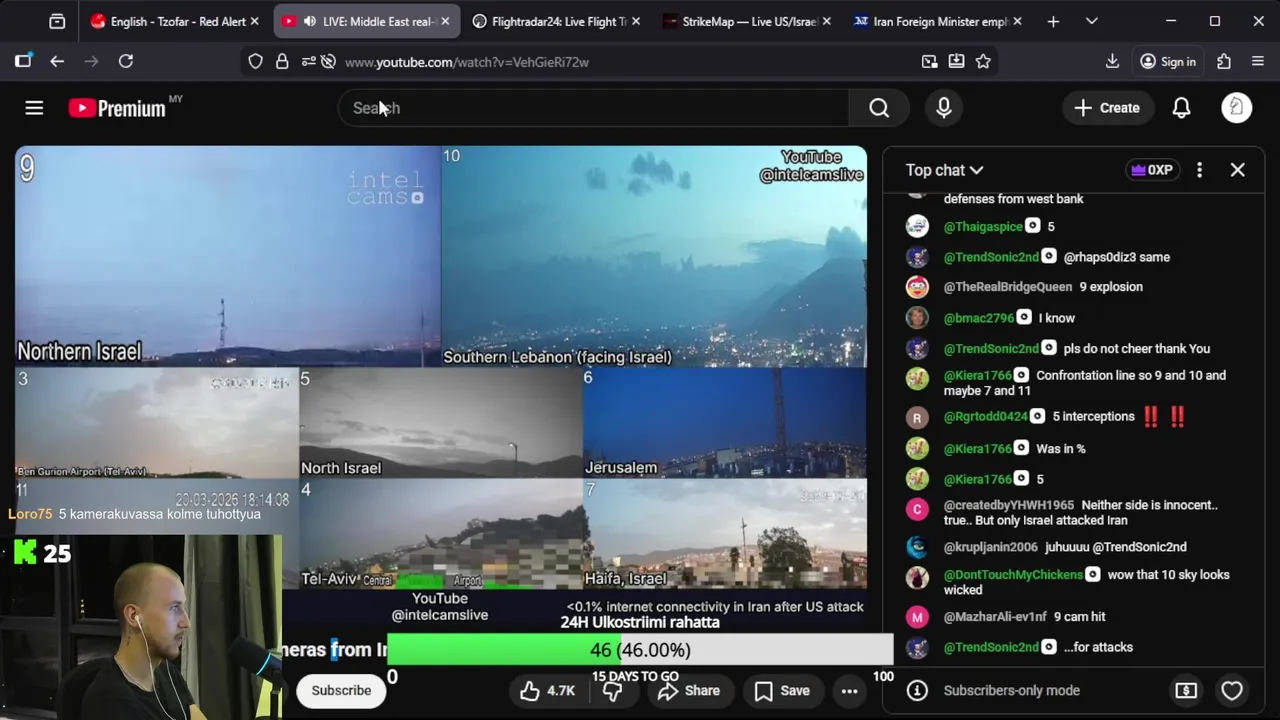The image size is (1280, 720).
Task: Click username @TheRealBridgeQueen in chat
Action: coord(1007,287)
